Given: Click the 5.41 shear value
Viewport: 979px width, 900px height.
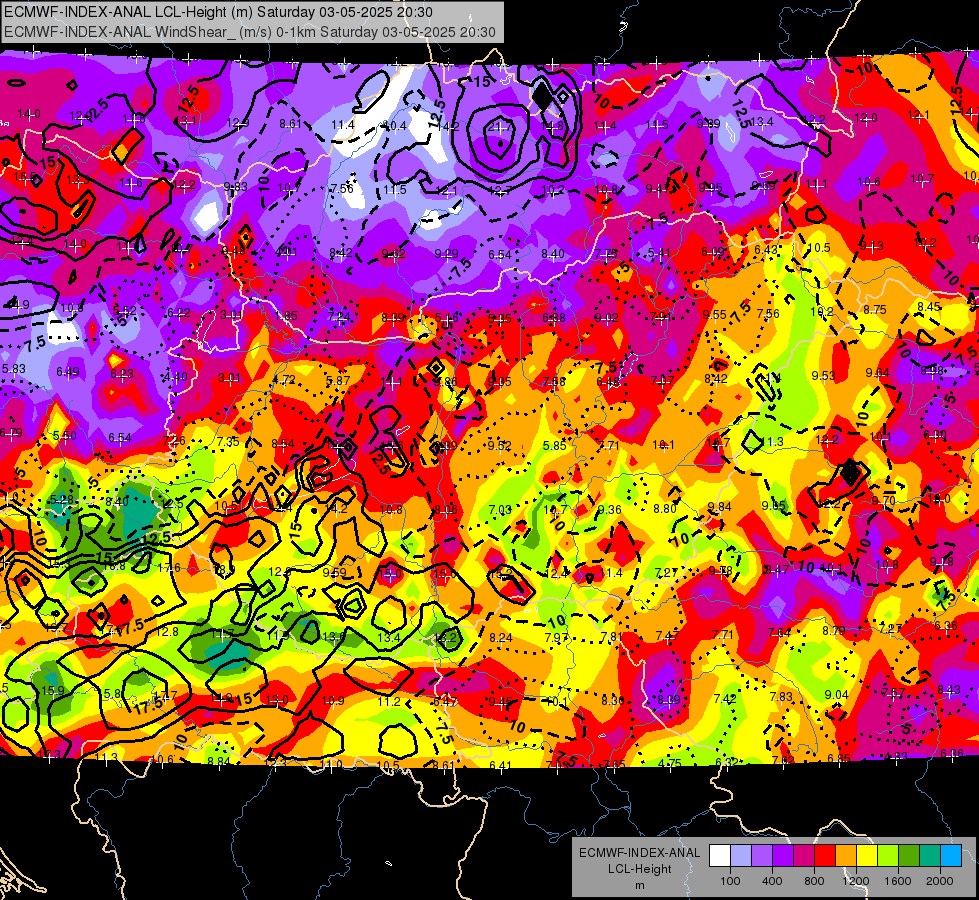Looking at the screenshot, I should point(659,252).
